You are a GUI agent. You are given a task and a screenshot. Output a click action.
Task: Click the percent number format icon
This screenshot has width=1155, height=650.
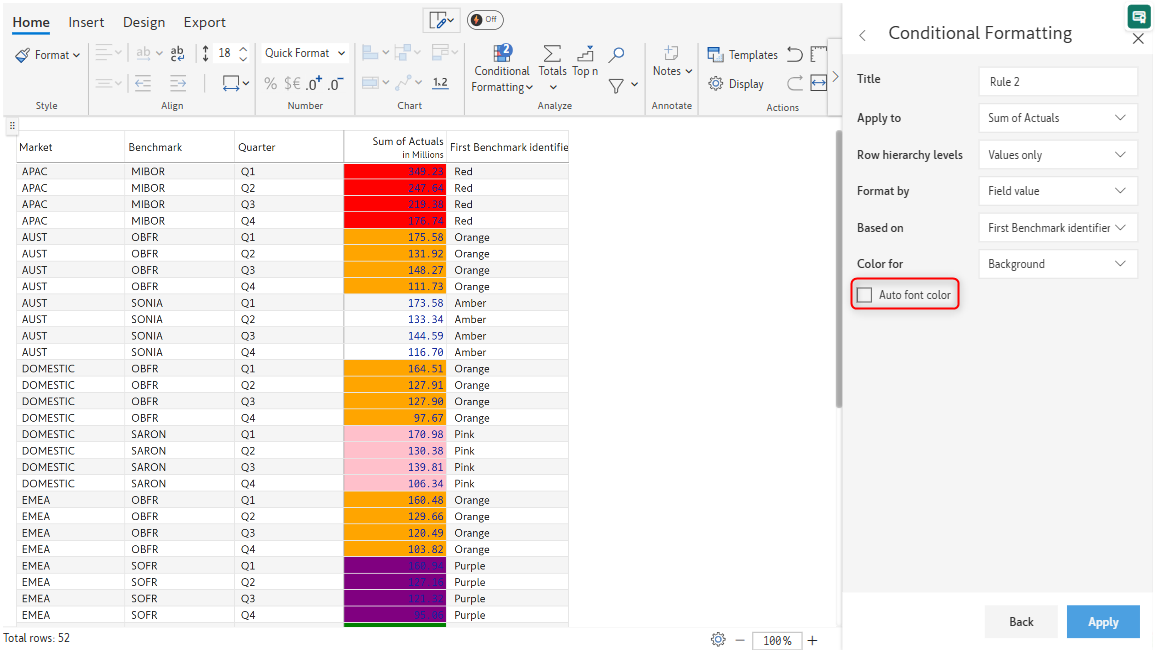pyautogui.click(x=270, y=84)
